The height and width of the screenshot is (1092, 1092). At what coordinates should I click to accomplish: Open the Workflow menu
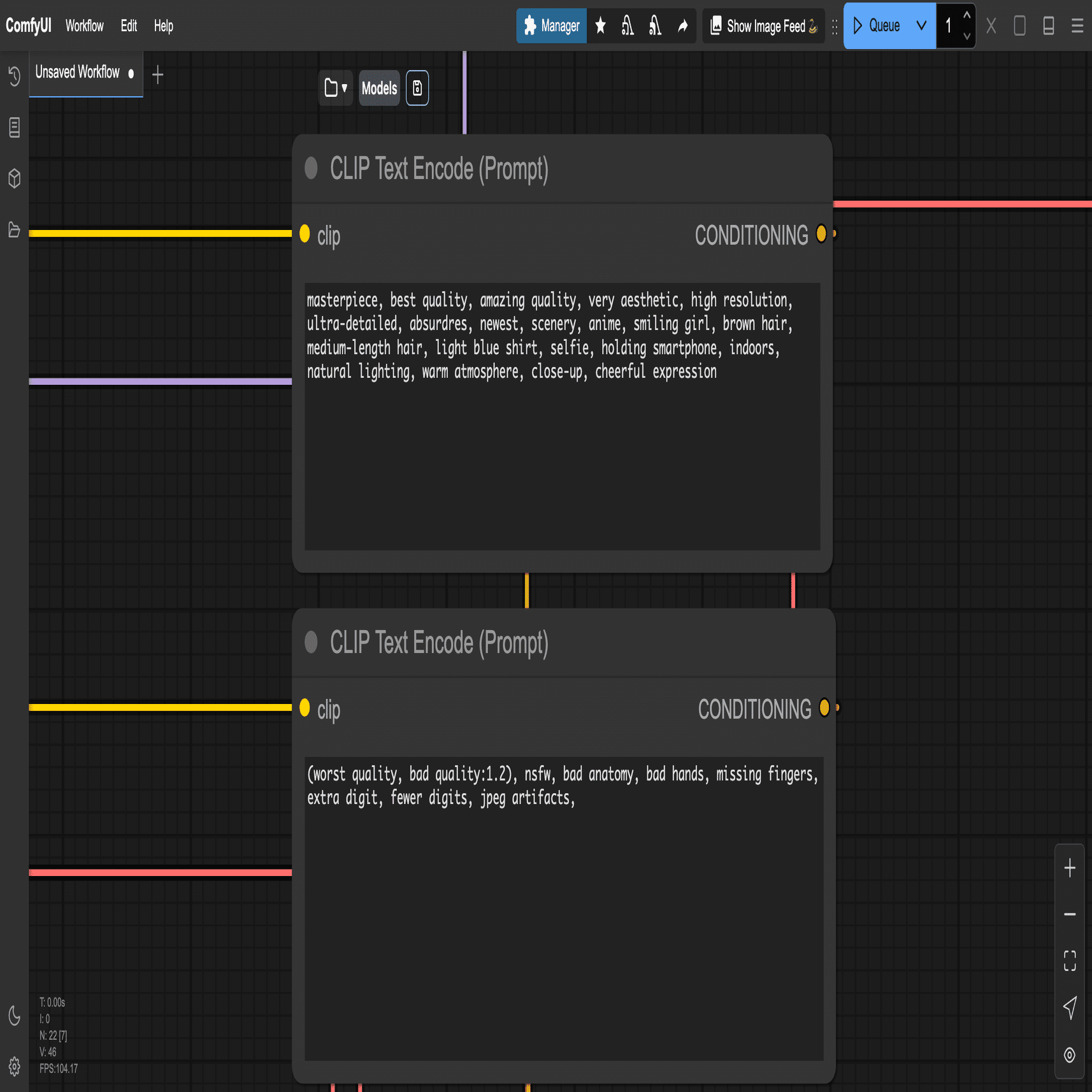(85, 26)
